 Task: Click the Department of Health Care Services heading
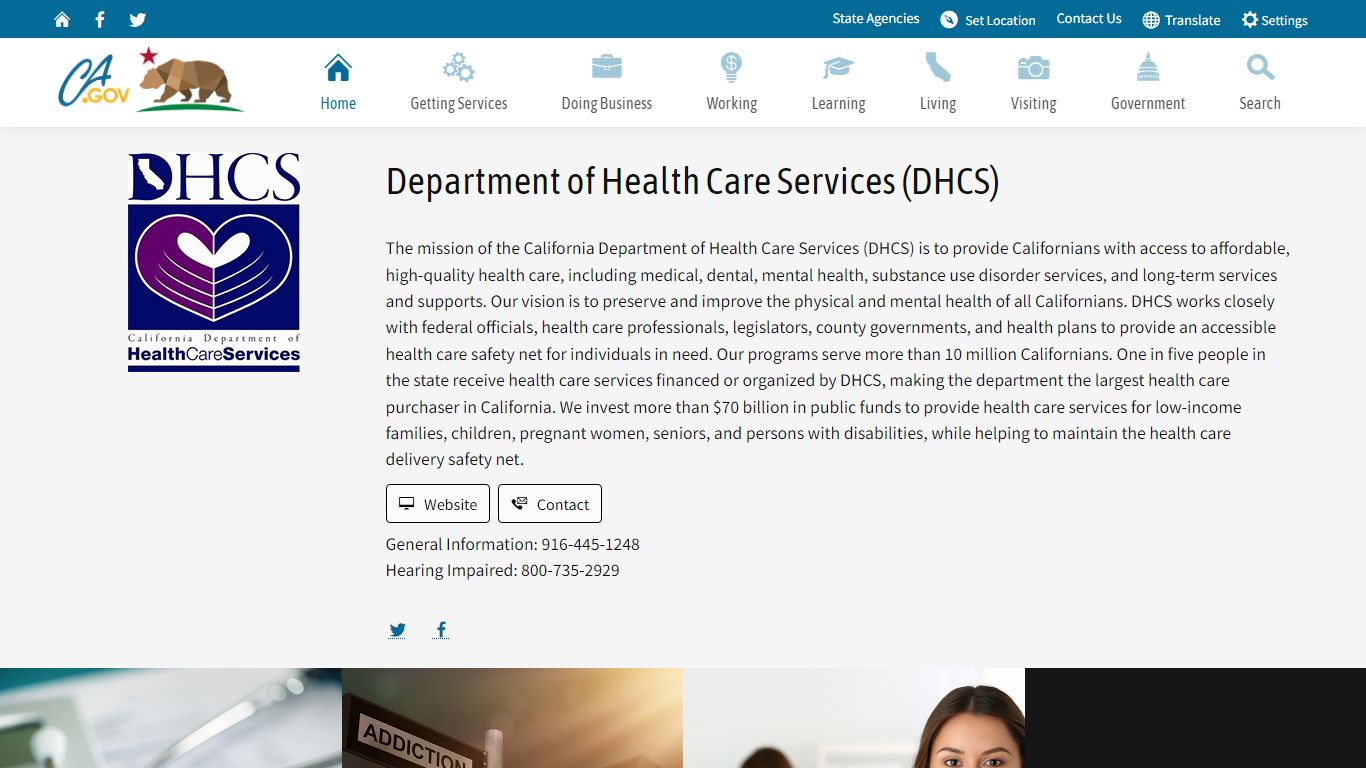[693, 182]
